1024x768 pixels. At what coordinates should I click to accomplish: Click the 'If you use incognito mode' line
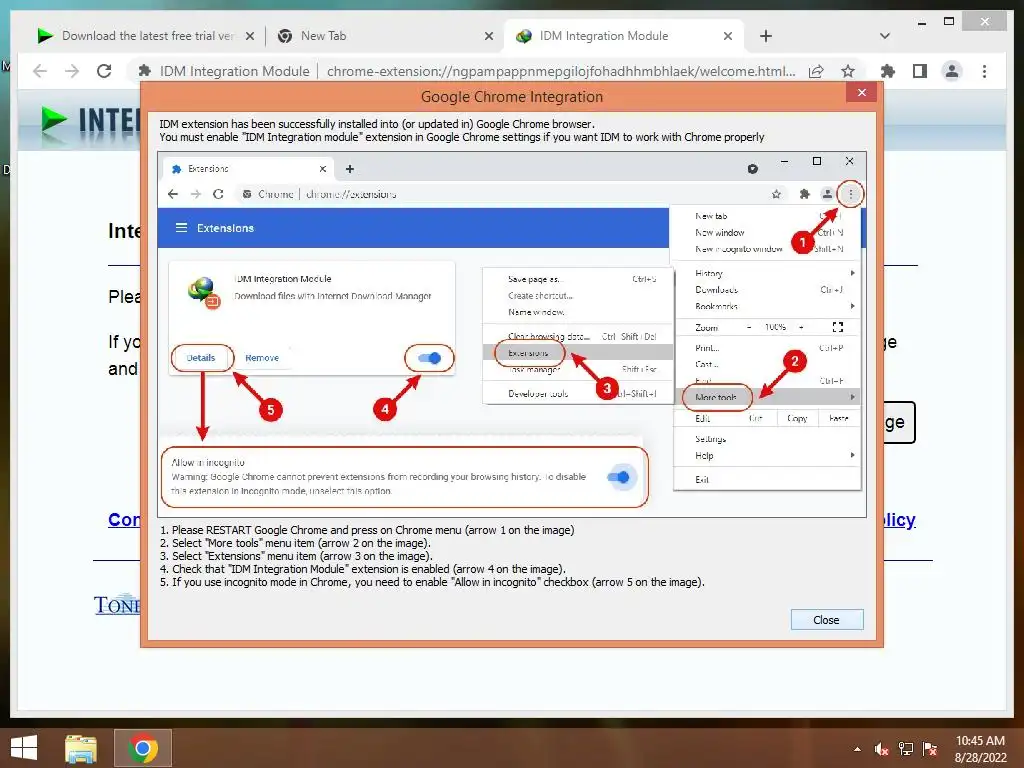click(432, 583)
